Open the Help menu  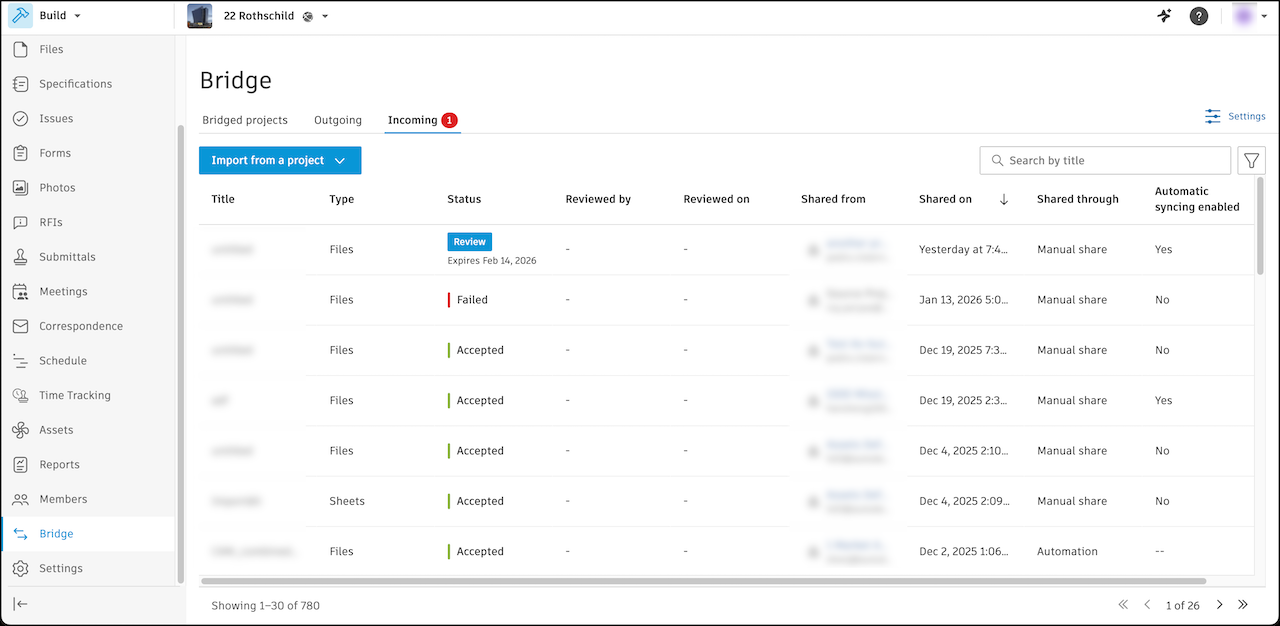coord(1198,16)
